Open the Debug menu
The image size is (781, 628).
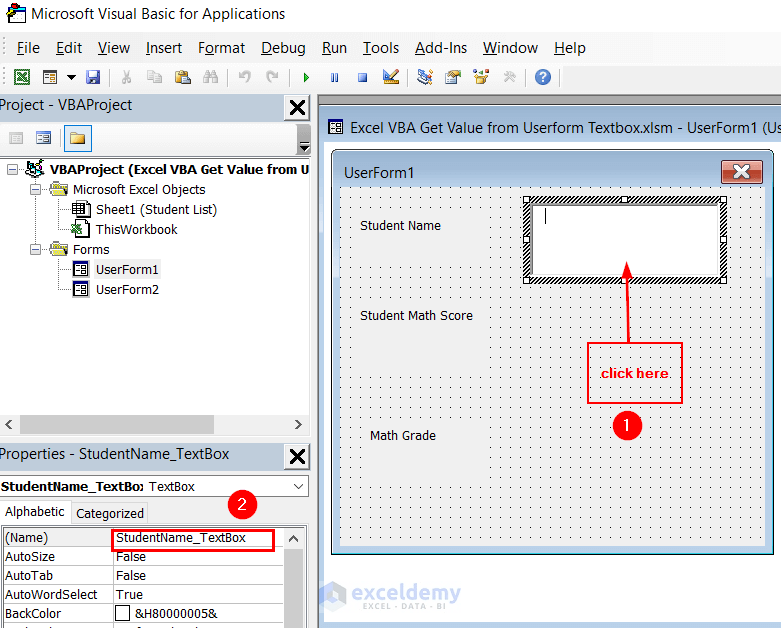click(x=283, y=48)
